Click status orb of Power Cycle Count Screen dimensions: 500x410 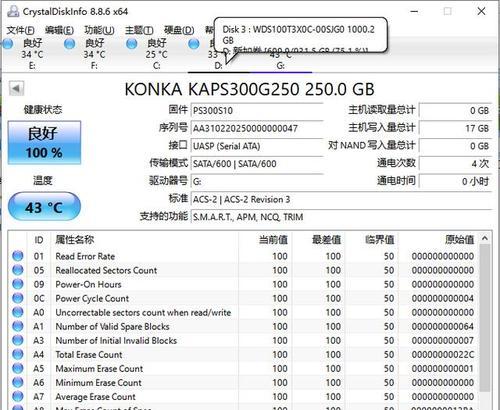point(18,298)
